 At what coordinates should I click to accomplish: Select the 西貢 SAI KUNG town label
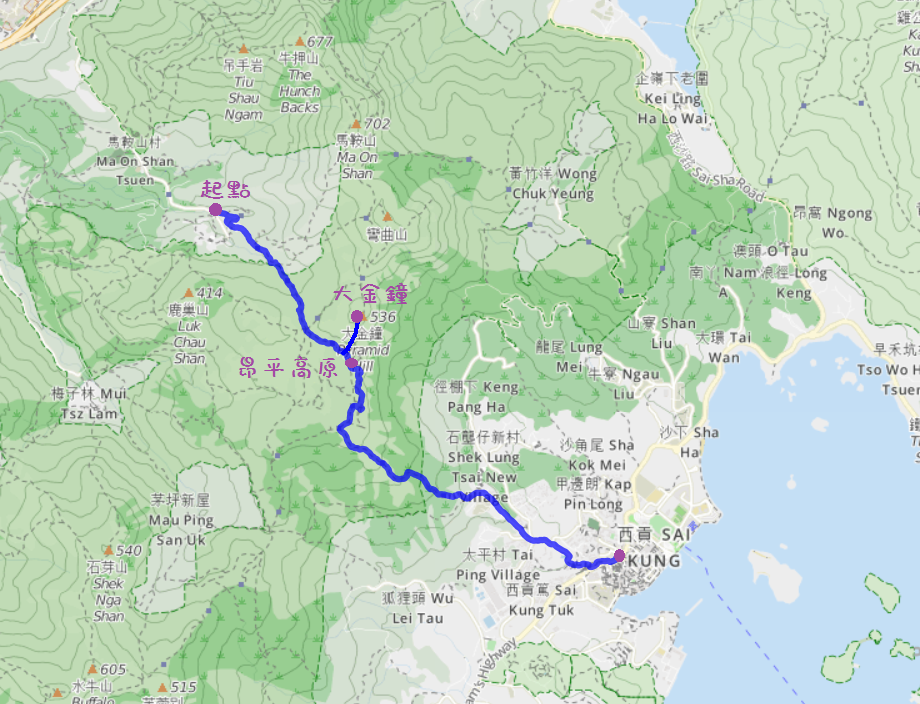pos(654,547)
